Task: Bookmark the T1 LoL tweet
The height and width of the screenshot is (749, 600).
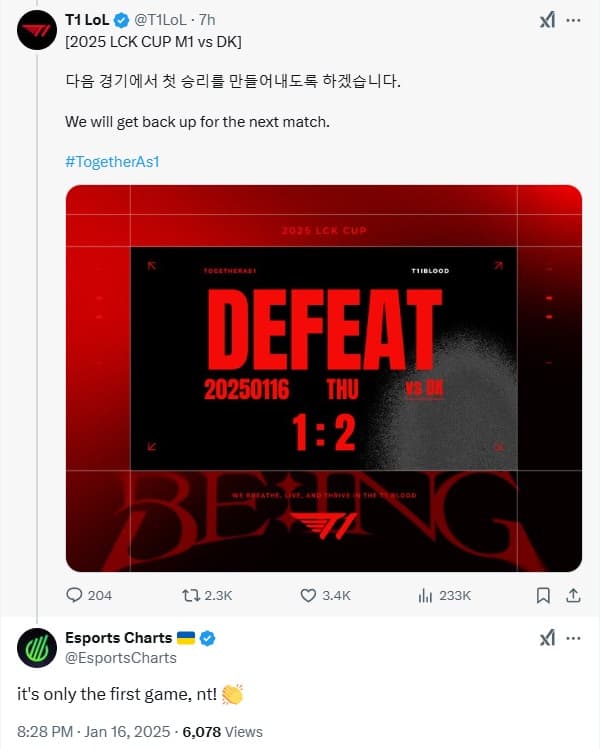Action: [x=543, y=595]
